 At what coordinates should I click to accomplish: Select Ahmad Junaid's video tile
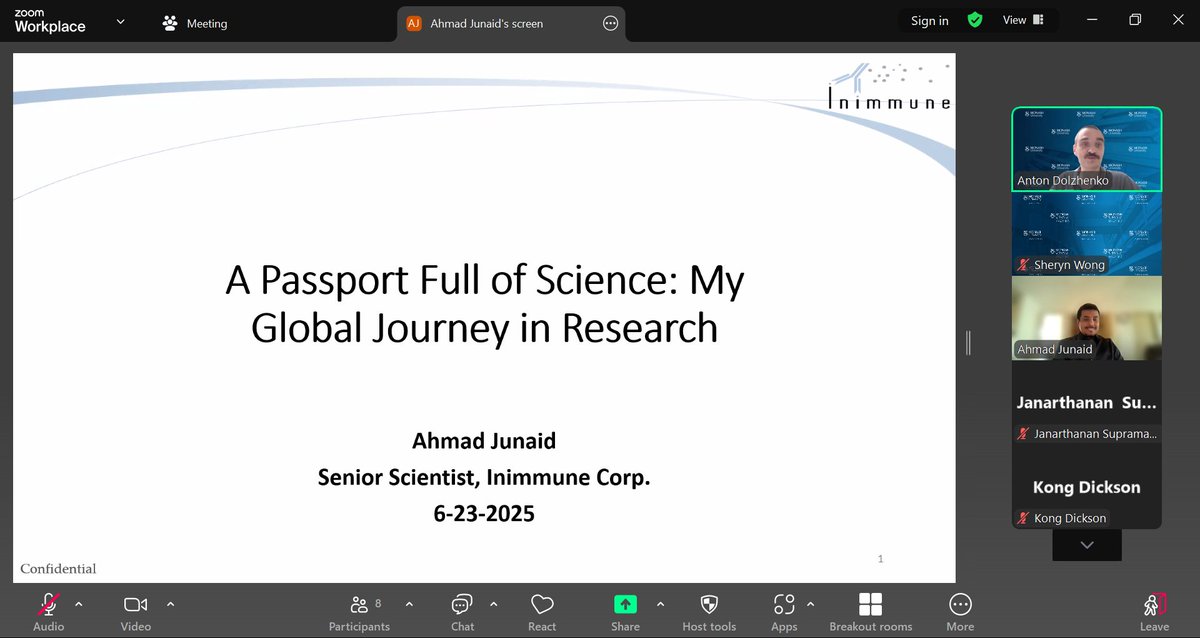(1087, 318)
